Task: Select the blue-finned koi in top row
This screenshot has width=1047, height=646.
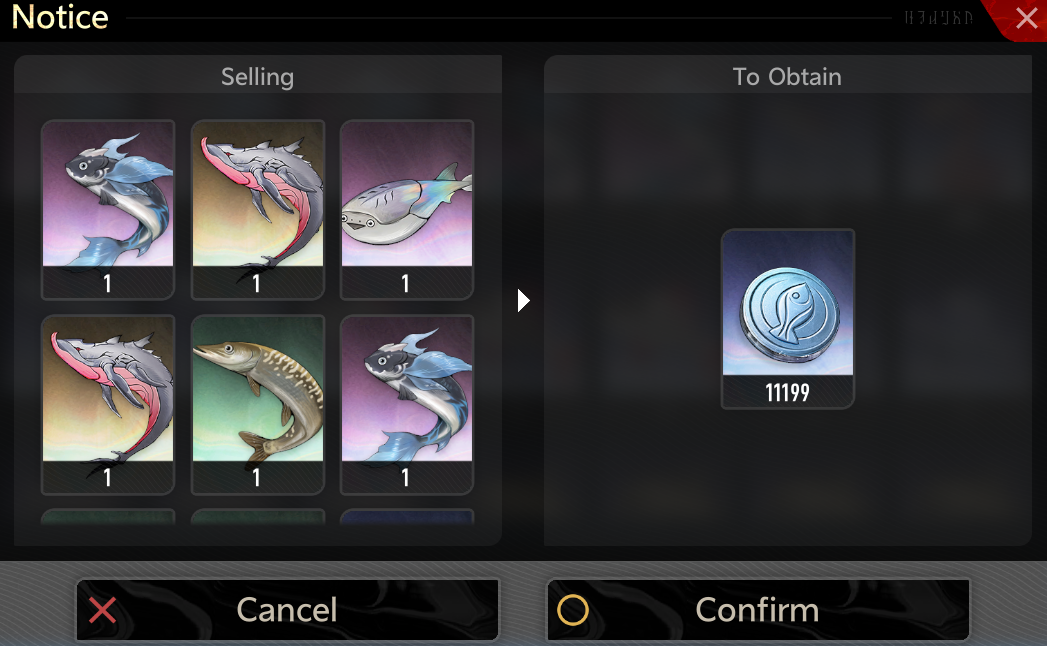Action: pyautogui.click(x=108, y=210)
